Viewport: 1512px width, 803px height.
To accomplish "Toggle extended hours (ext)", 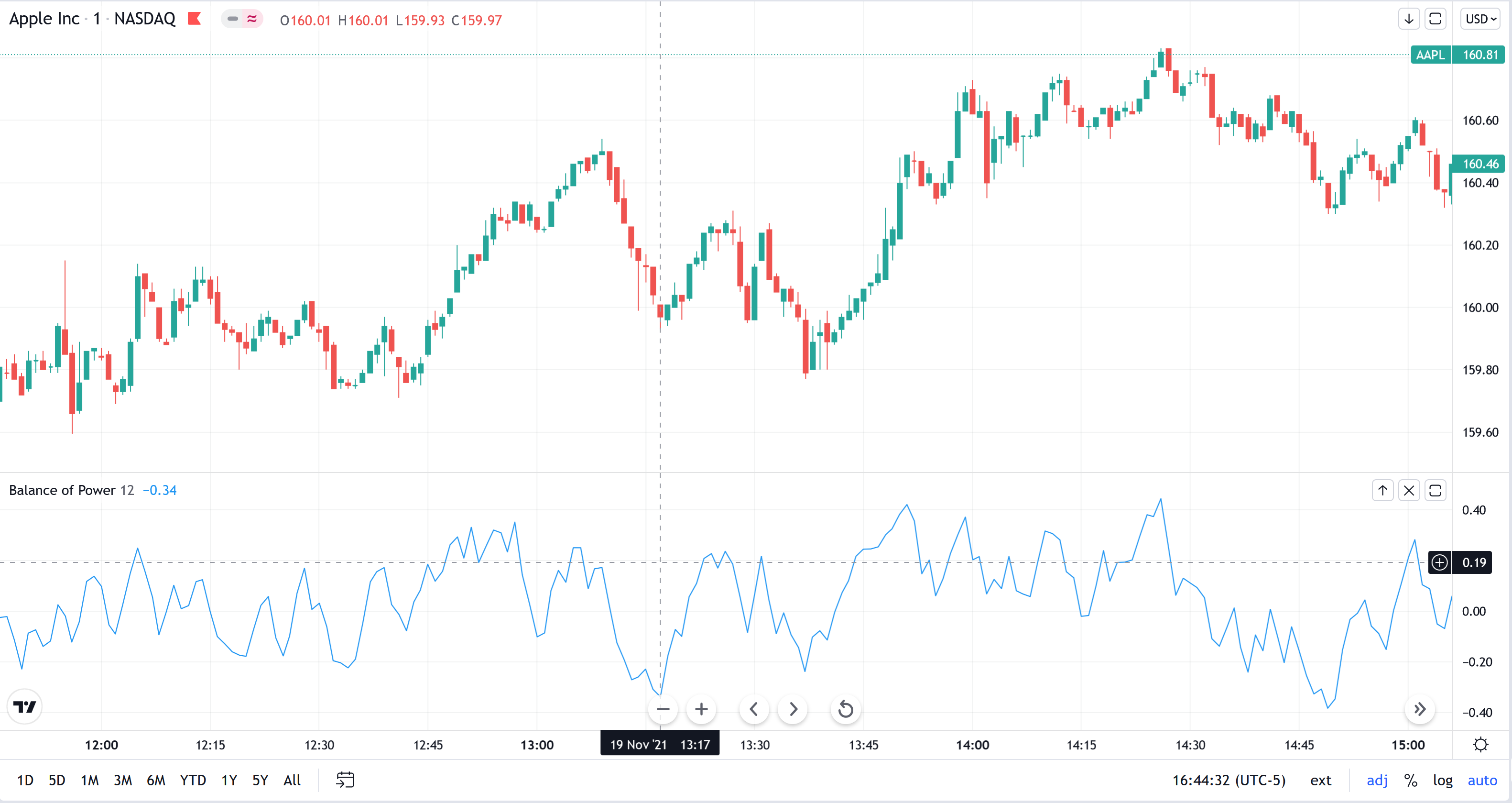I will pos(1321,780).
